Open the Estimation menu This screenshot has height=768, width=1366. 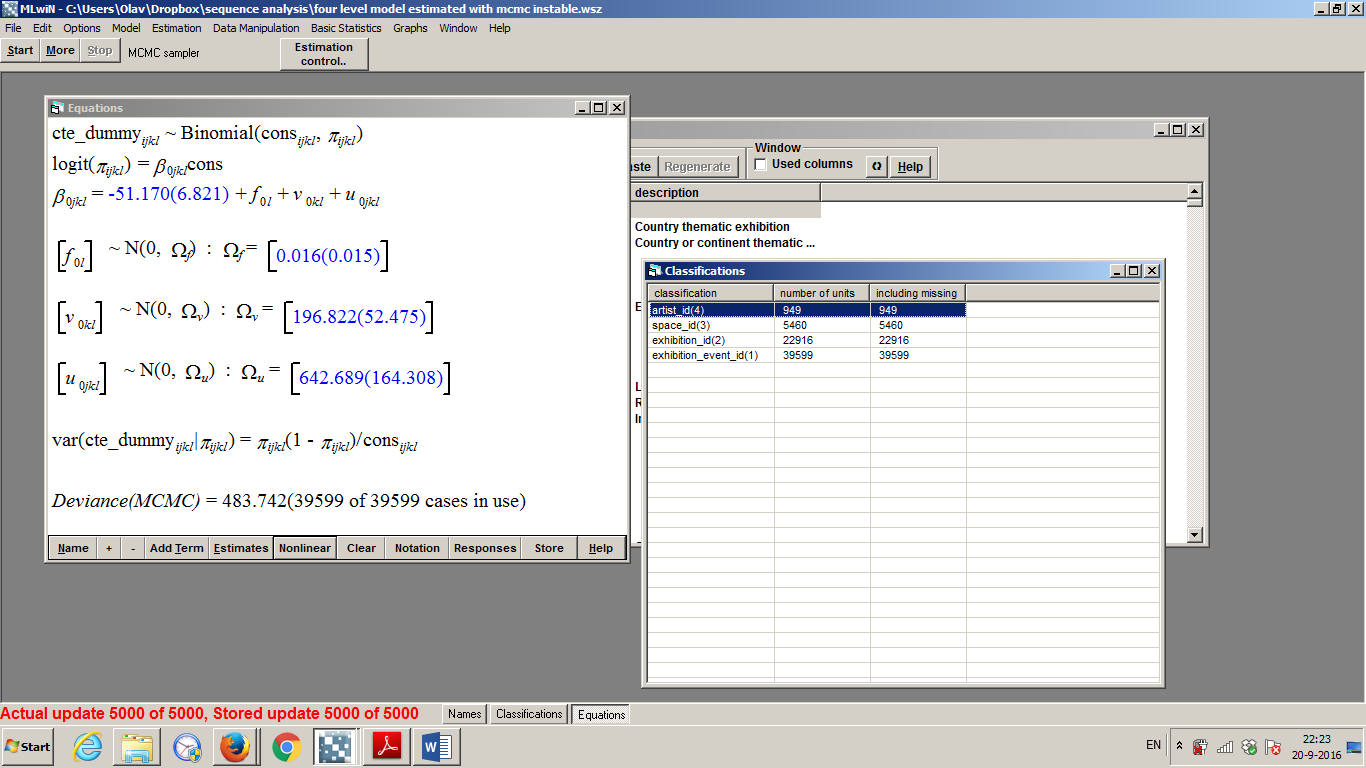click(176, 28)
